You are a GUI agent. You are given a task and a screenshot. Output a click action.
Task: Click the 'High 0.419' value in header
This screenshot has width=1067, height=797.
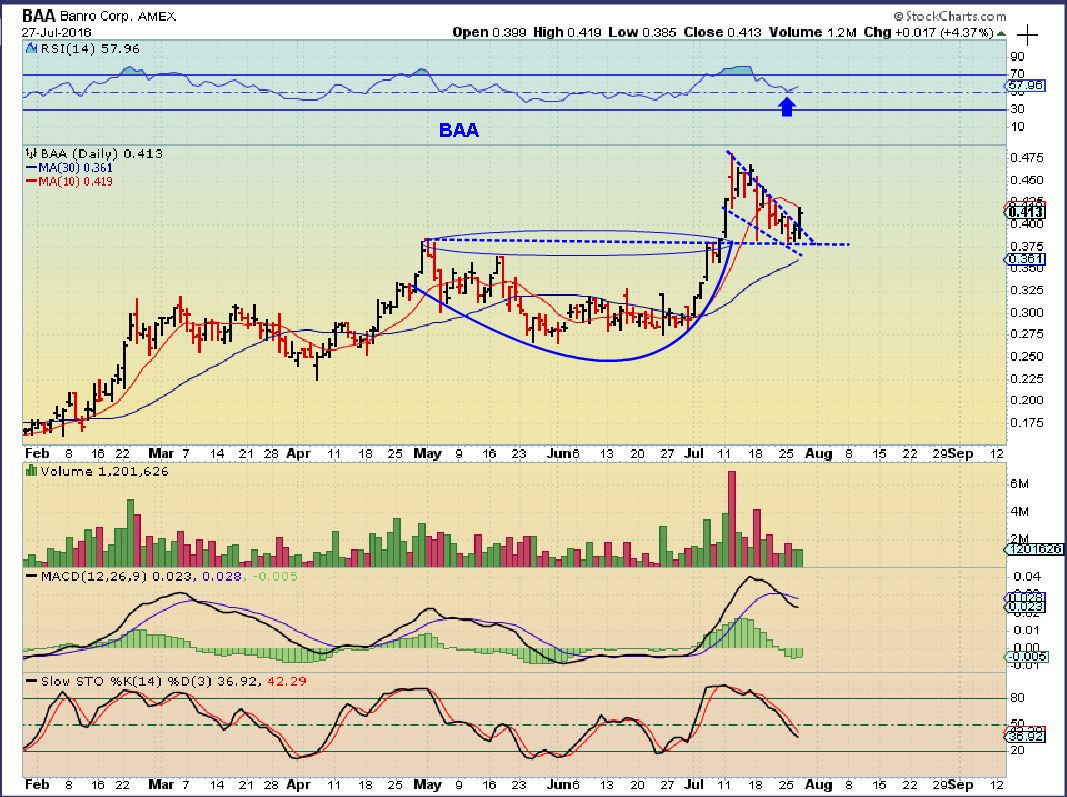(568, 32)
